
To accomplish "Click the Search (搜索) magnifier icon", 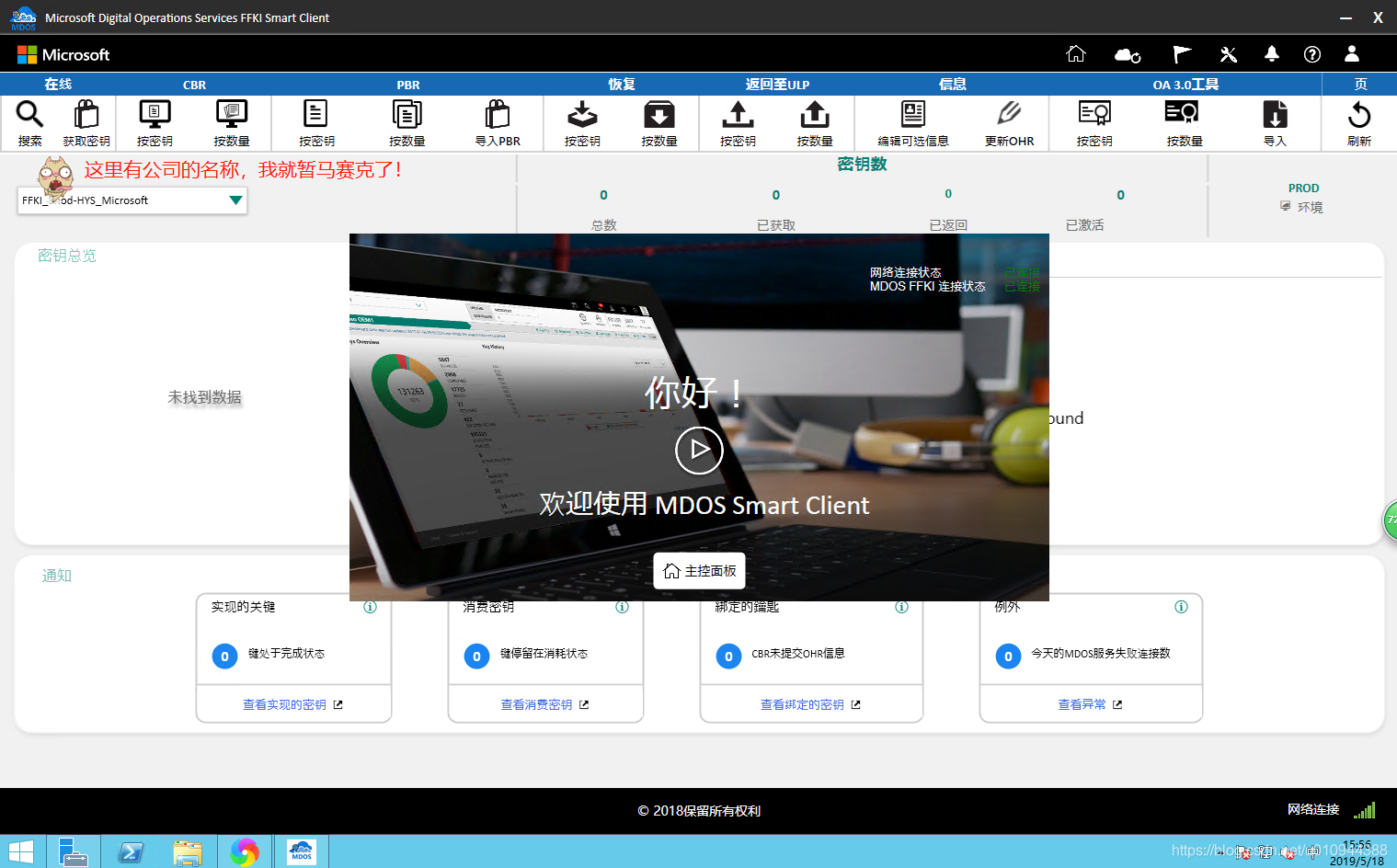I will pyautogui.click(x=29, y=114).
